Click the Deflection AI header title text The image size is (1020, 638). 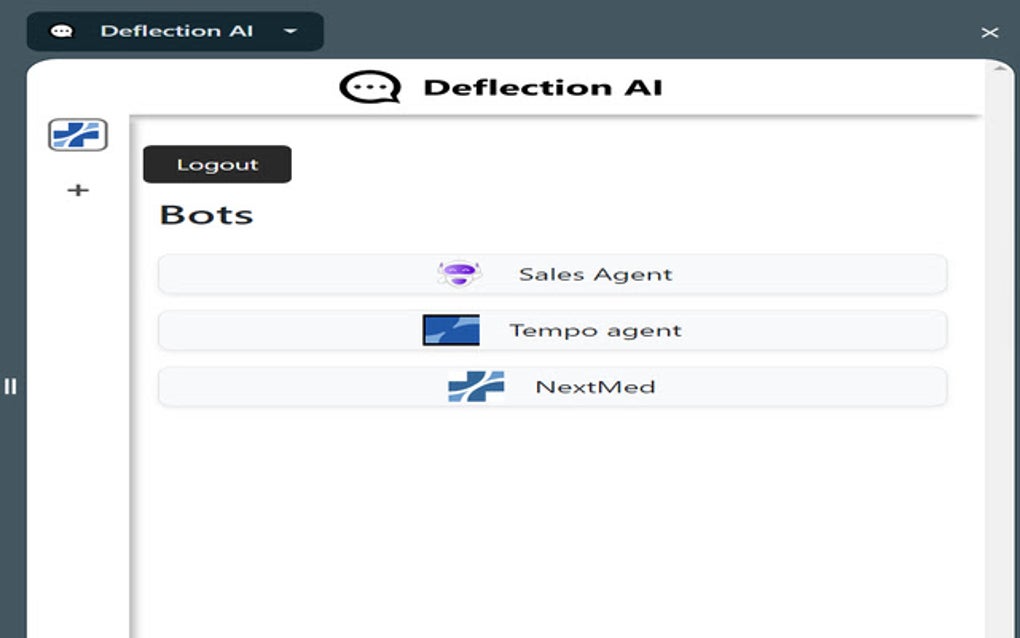point(542,87)
